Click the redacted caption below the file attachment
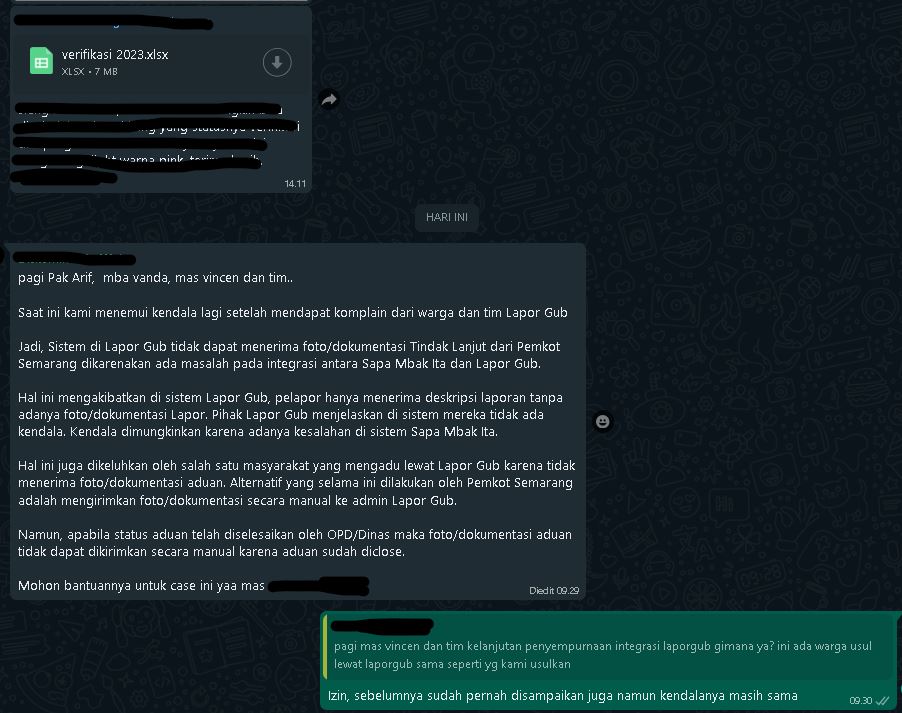Viewport: 902px width, 713px height. click(155, 144)
